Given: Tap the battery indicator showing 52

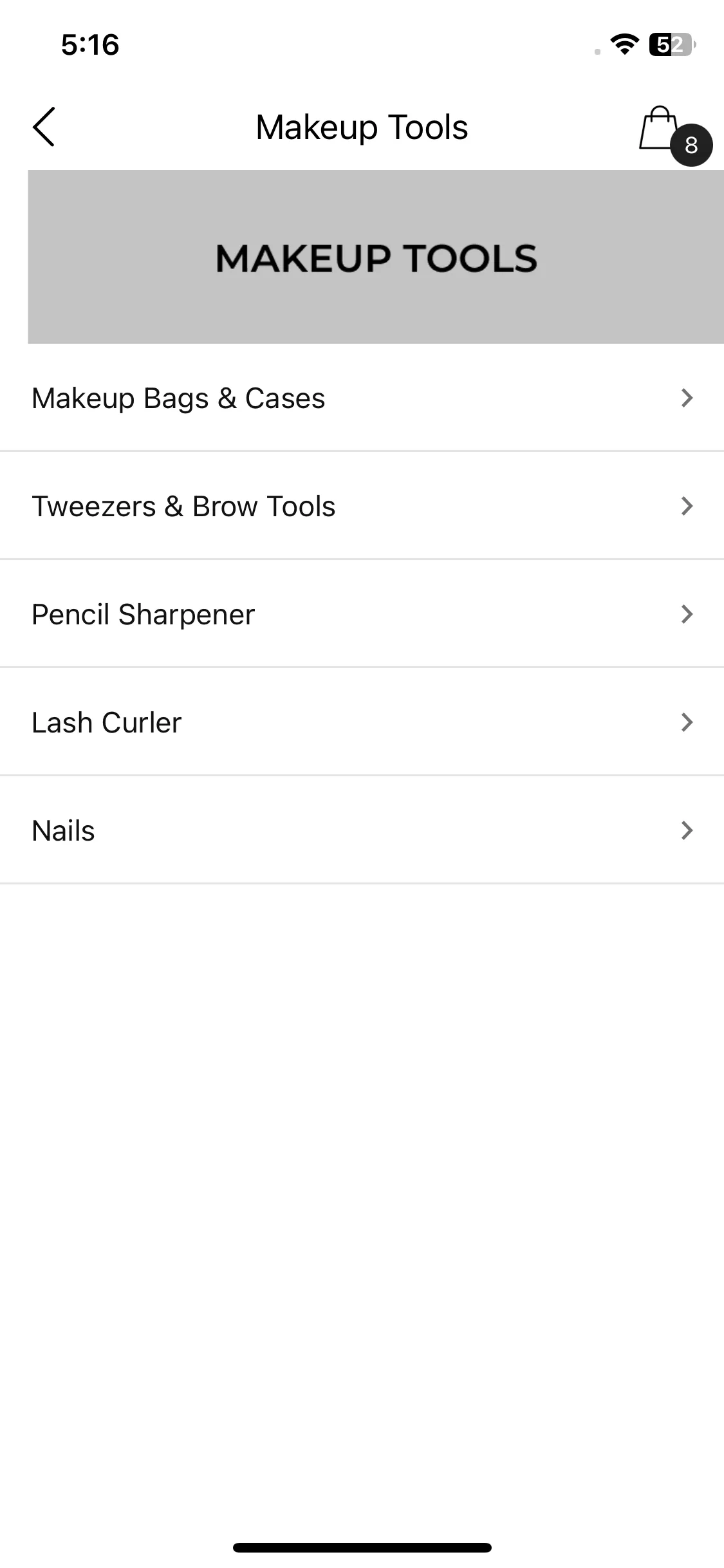Looking at the screenshot, I should (673, 44).
